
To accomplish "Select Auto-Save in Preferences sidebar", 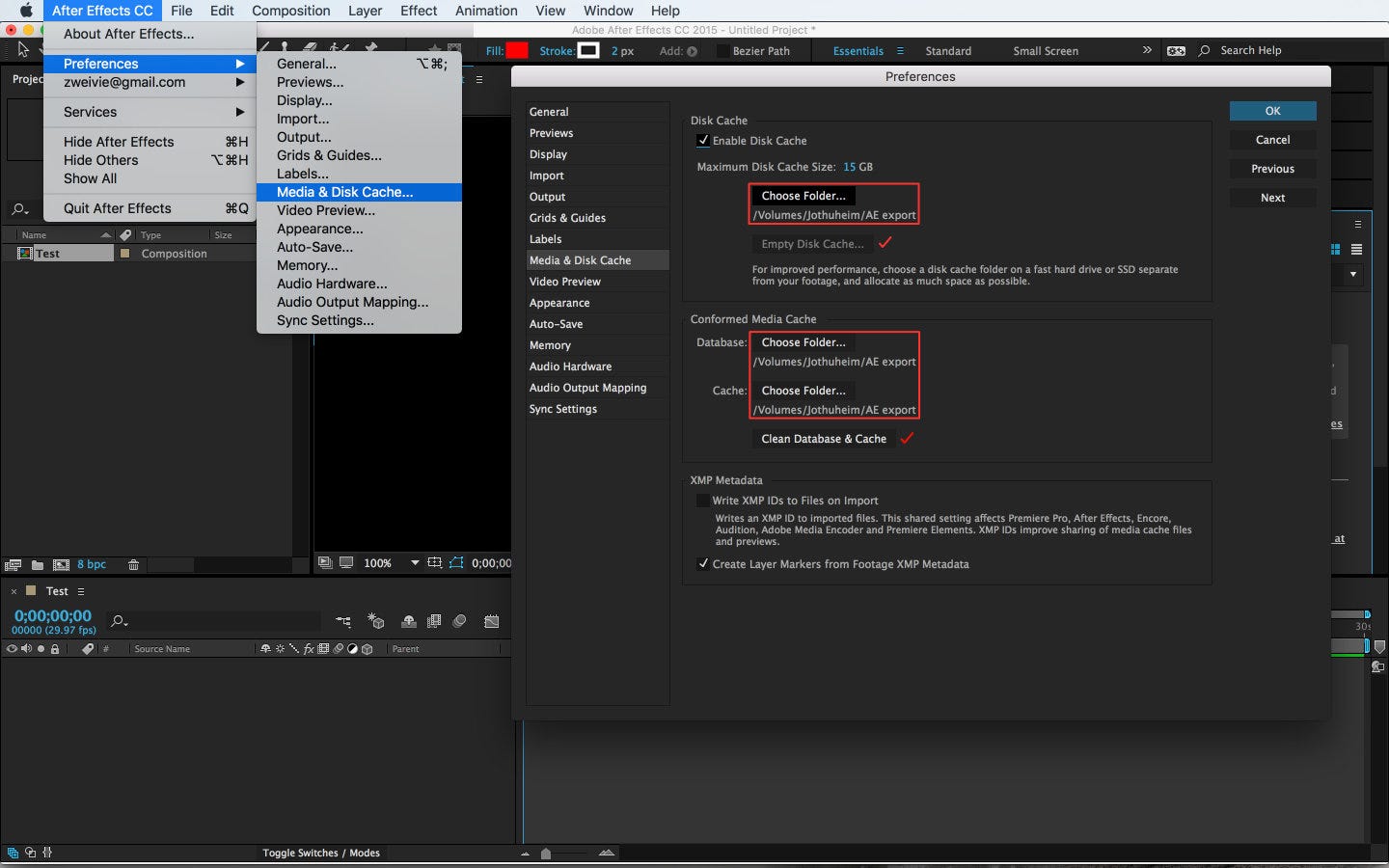I will [x=597, y=324].
